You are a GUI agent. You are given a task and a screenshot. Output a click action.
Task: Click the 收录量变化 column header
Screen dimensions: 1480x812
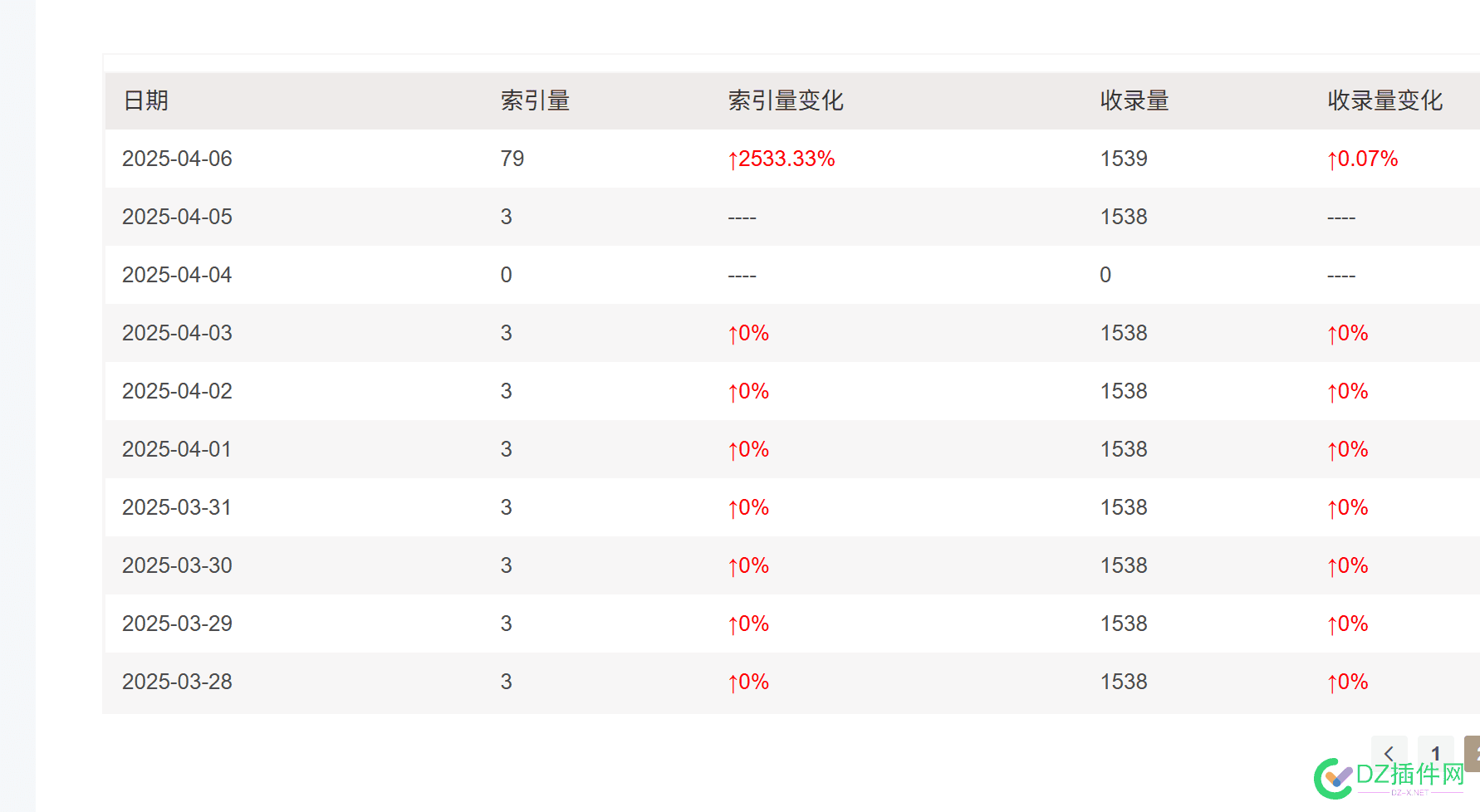pyautogui.click(x=1385, y=100)
